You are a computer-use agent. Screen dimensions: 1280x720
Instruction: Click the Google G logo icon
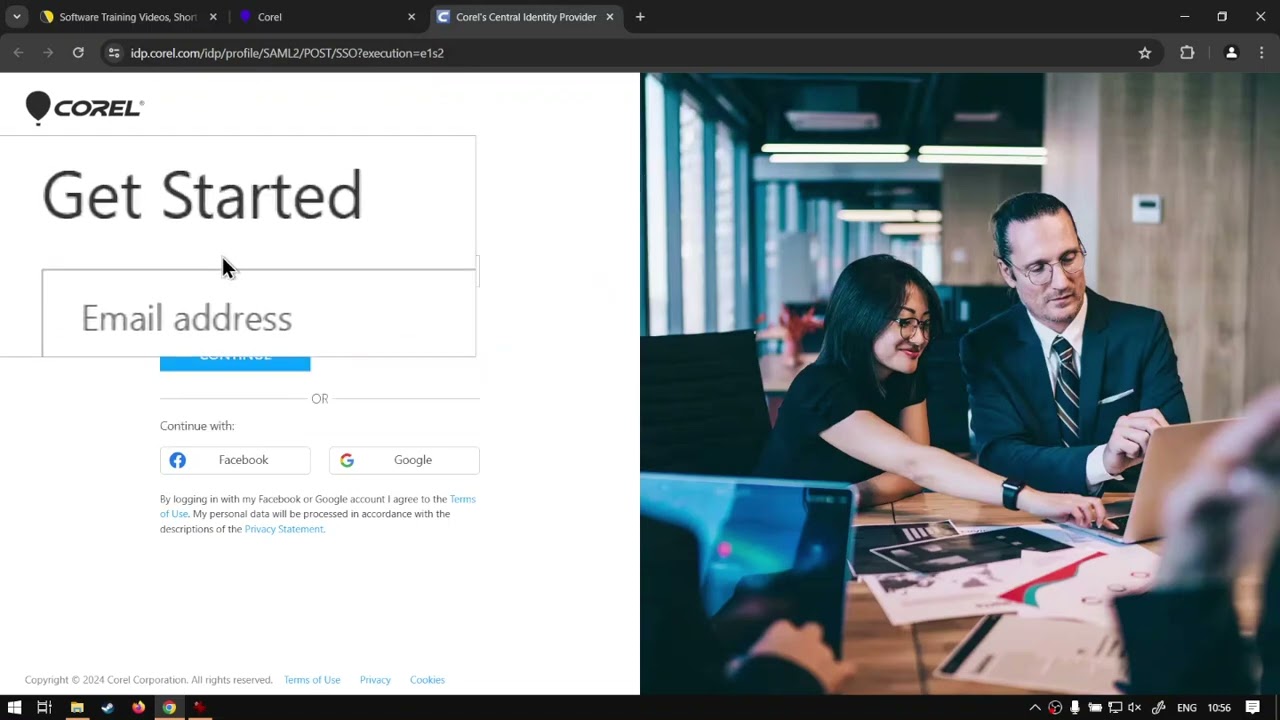click(x=347, y=460)
